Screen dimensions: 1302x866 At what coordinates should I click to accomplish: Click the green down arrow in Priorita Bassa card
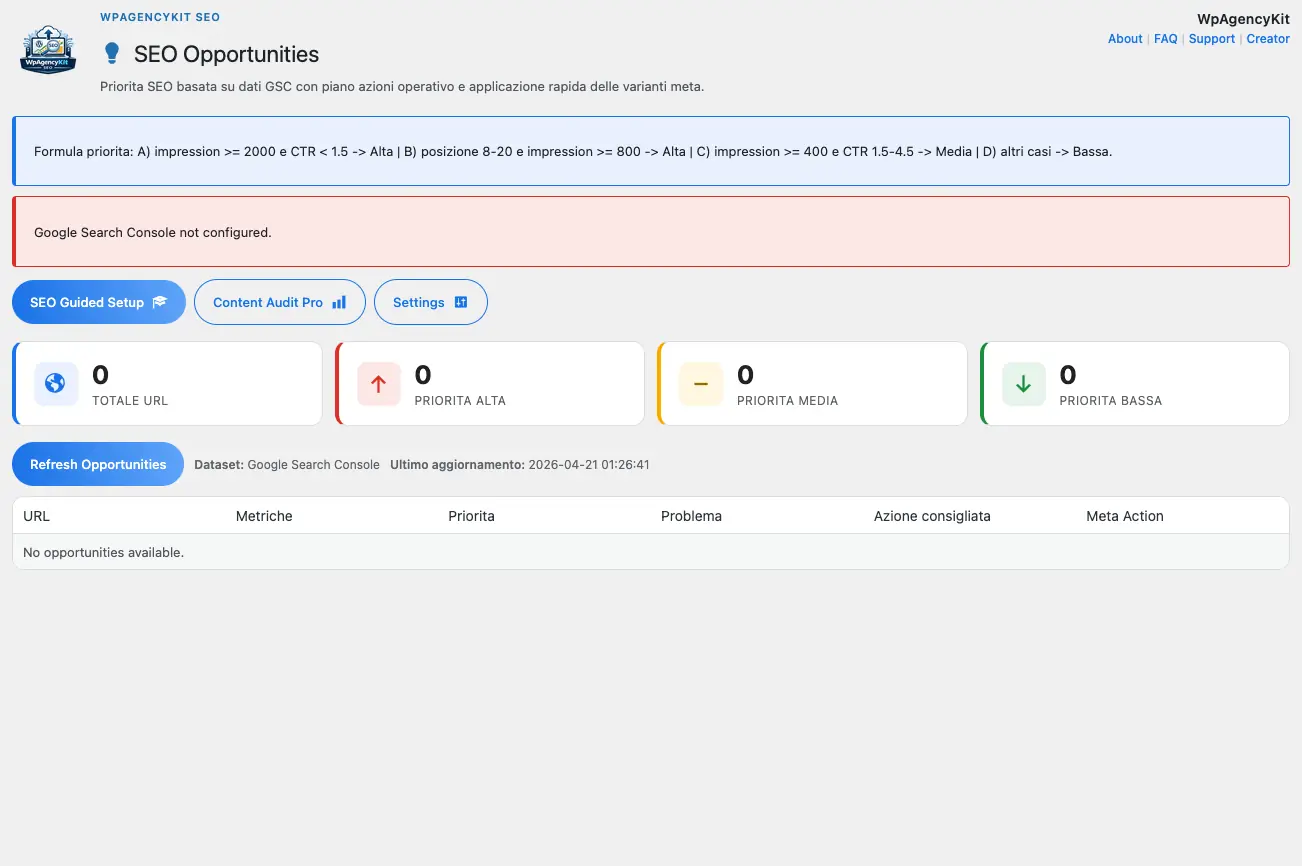1023,384
